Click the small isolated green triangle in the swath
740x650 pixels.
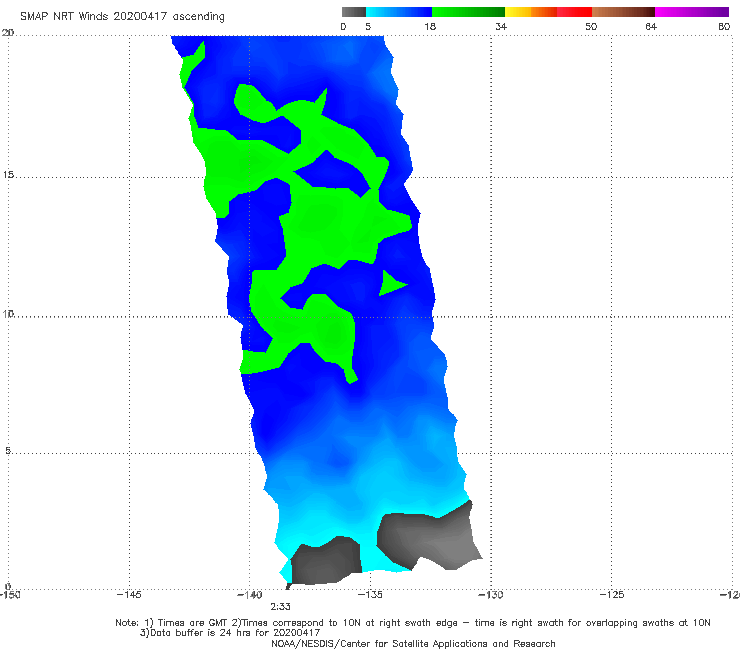(391, 283)
